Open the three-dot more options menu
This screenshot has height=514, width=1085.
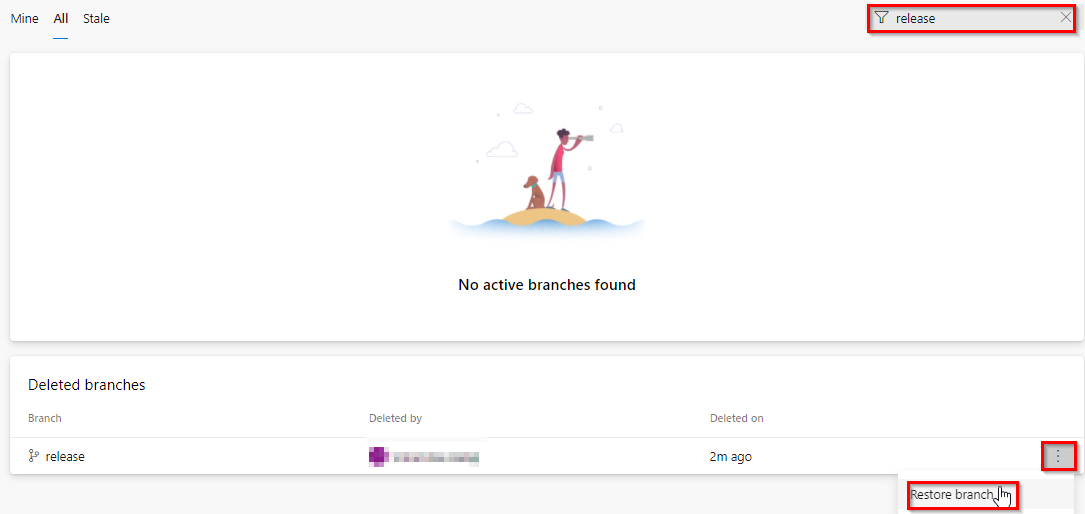(x=1058, y=457)
